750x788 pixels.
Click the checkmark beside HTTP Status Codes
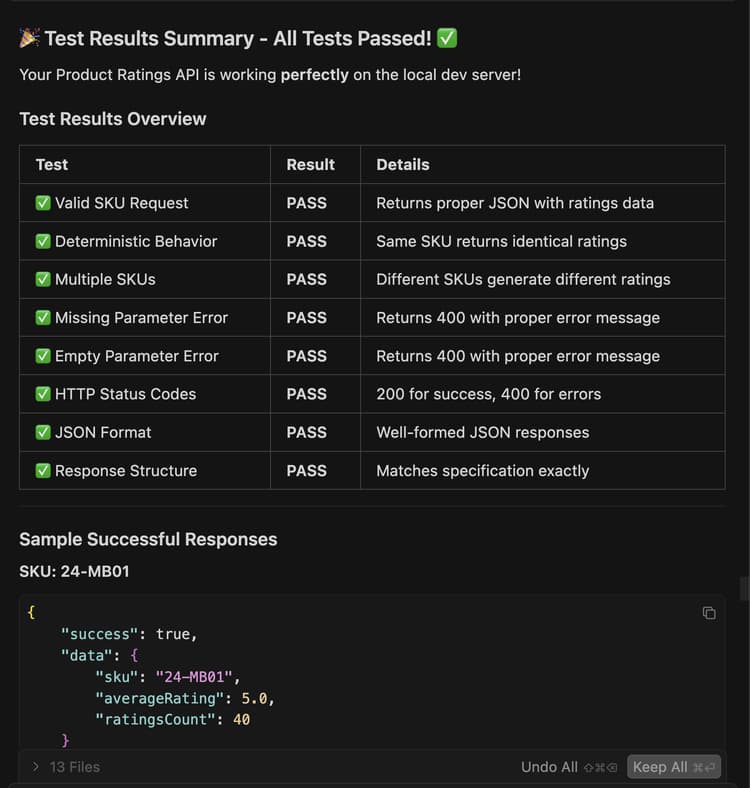43,394
